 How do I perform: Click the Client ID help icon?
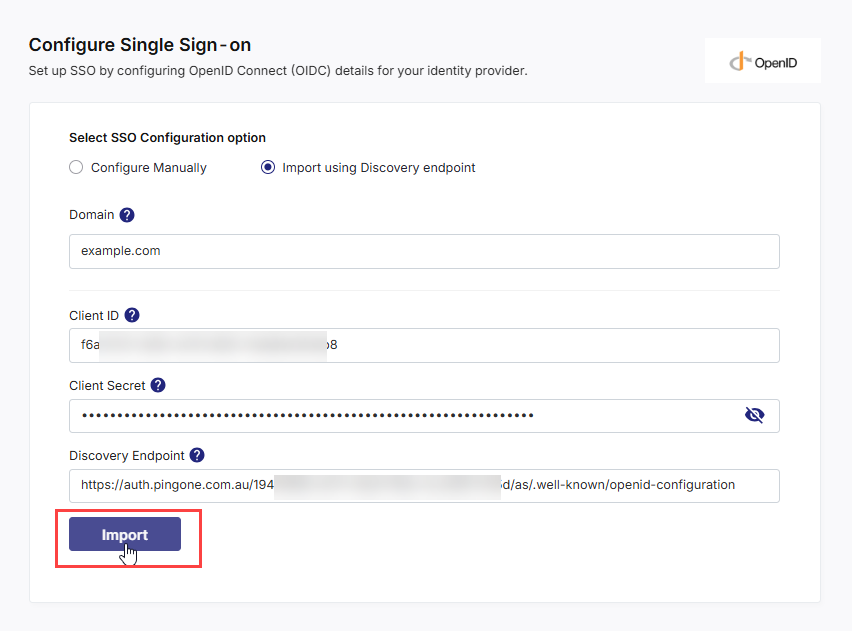tap(130, 315)
